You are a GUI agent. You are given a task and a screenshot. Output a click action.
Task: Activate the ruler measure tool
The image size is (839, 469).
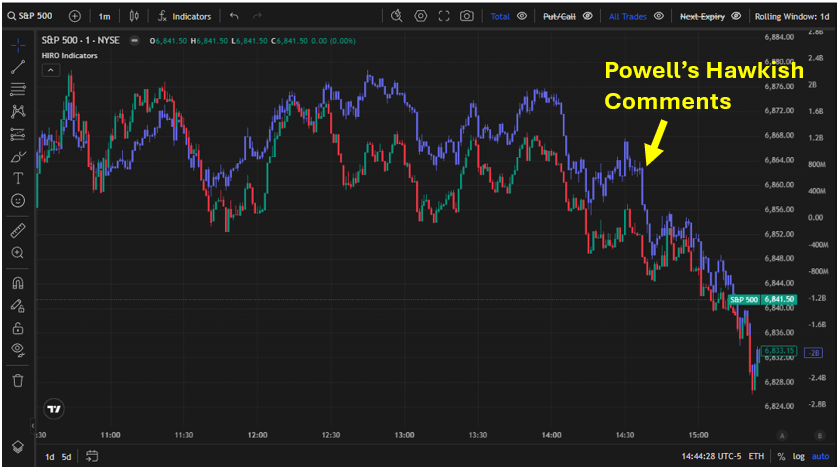point(18,230)
